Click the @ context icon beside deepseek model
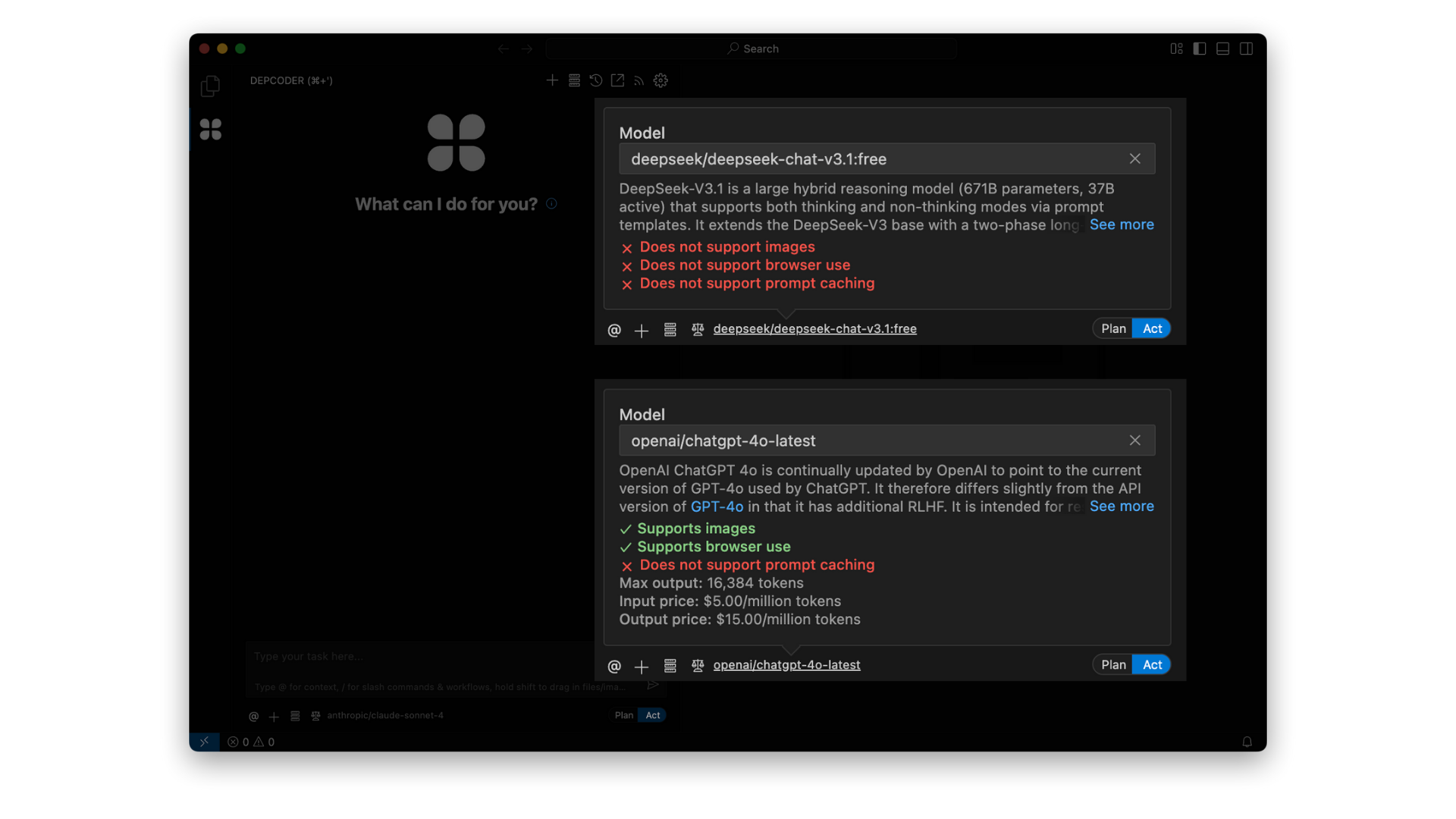The image size is (1456, 819). pos(614,330)
